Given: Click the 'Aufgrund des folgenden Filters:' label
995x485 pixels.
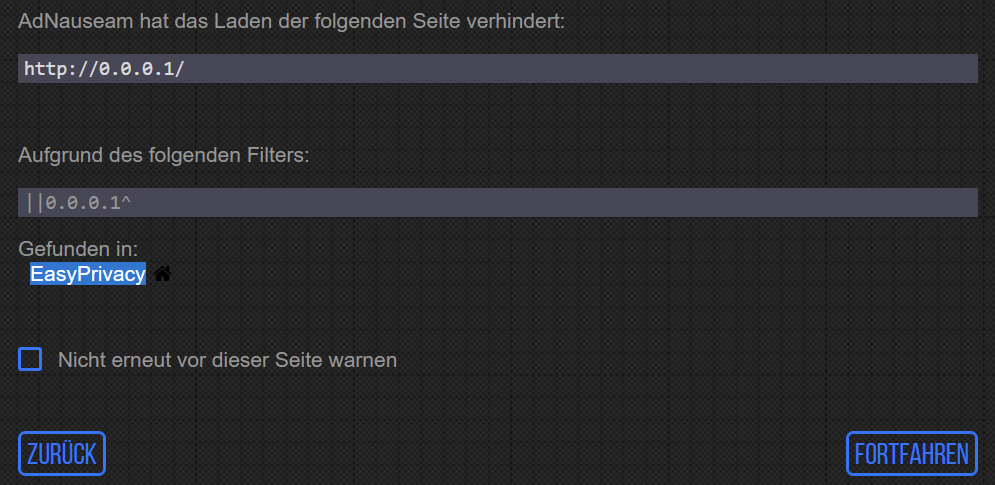Looking at the screenshot, I should [165, 155].
